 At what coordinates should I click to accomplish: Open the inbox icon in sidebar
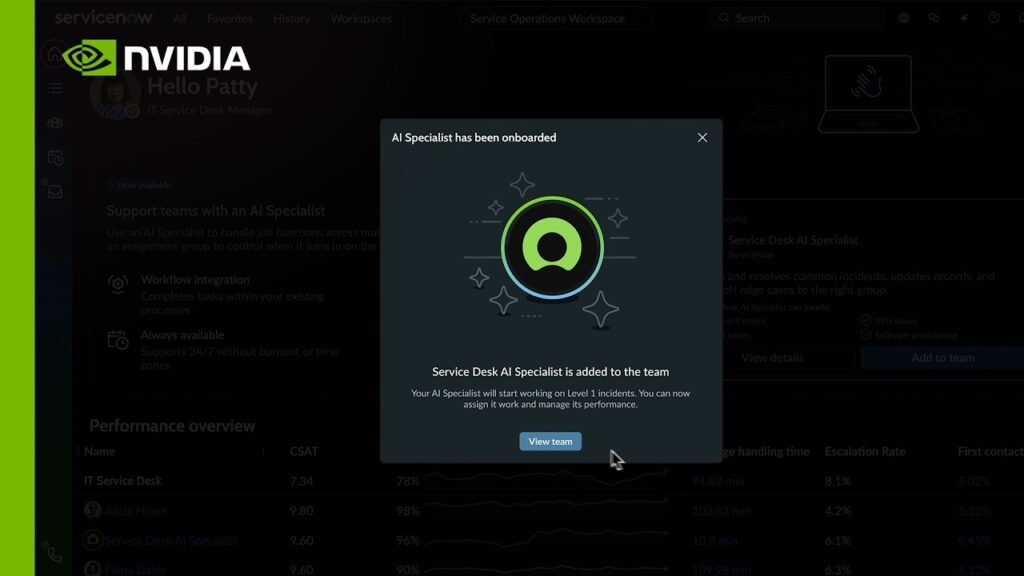[55, 191]
